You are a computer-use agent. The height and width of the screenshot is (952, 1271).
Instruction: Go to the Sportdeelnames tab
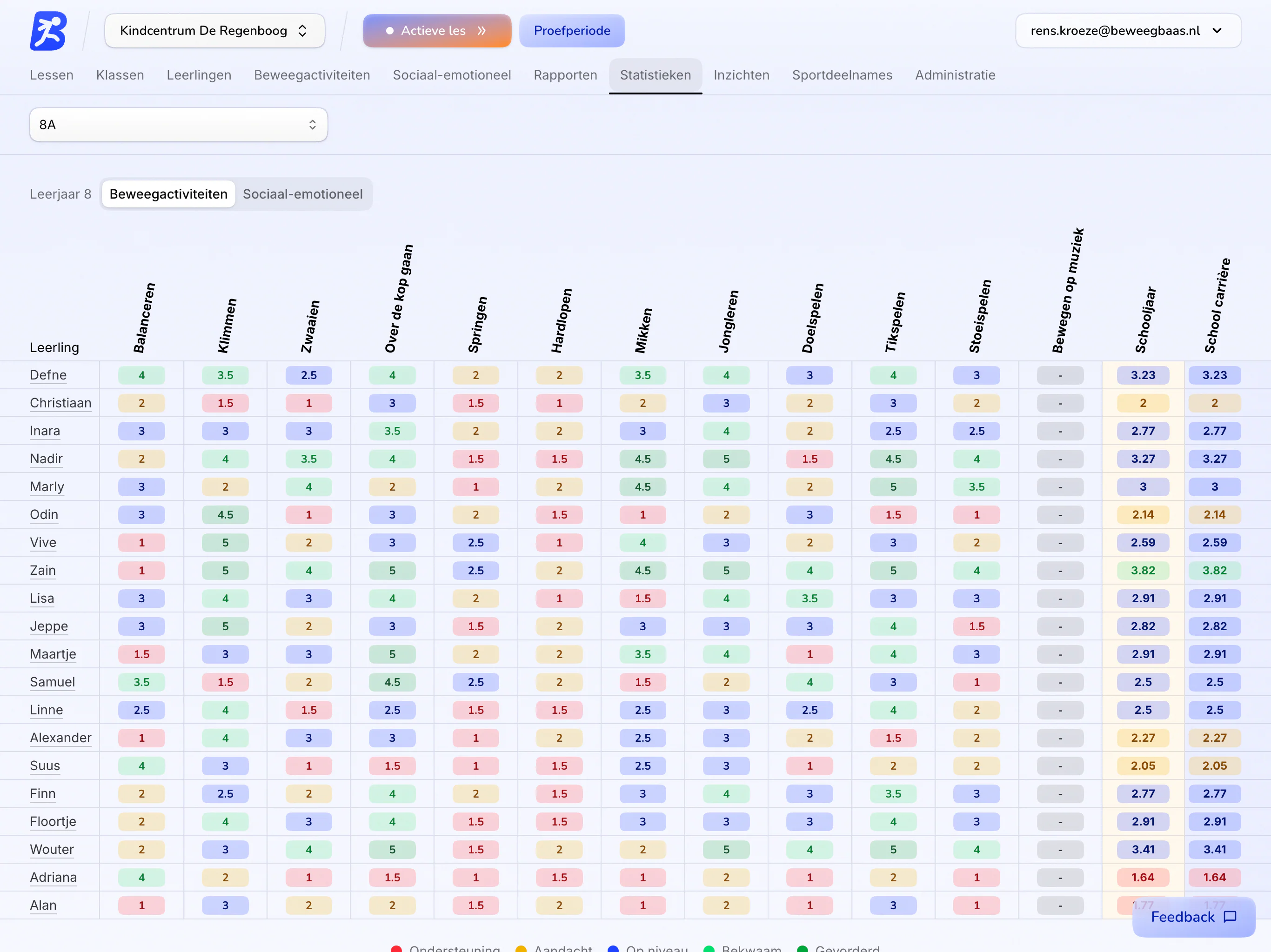[x=842, y=75]
